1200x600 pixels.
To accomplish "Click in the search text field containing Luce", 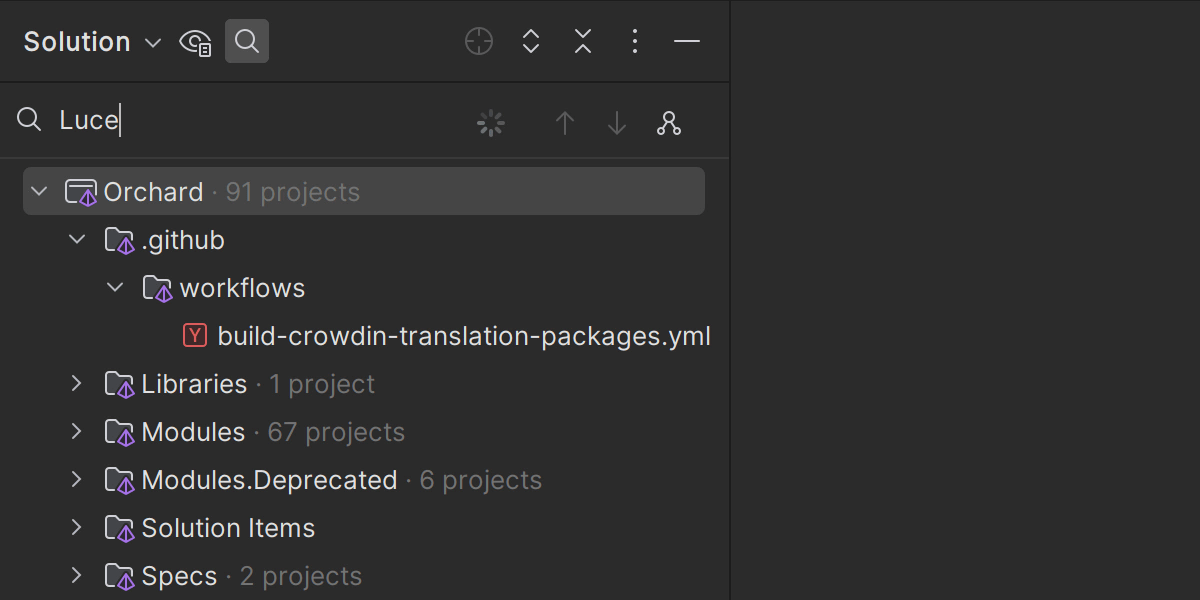I will 280,121.
